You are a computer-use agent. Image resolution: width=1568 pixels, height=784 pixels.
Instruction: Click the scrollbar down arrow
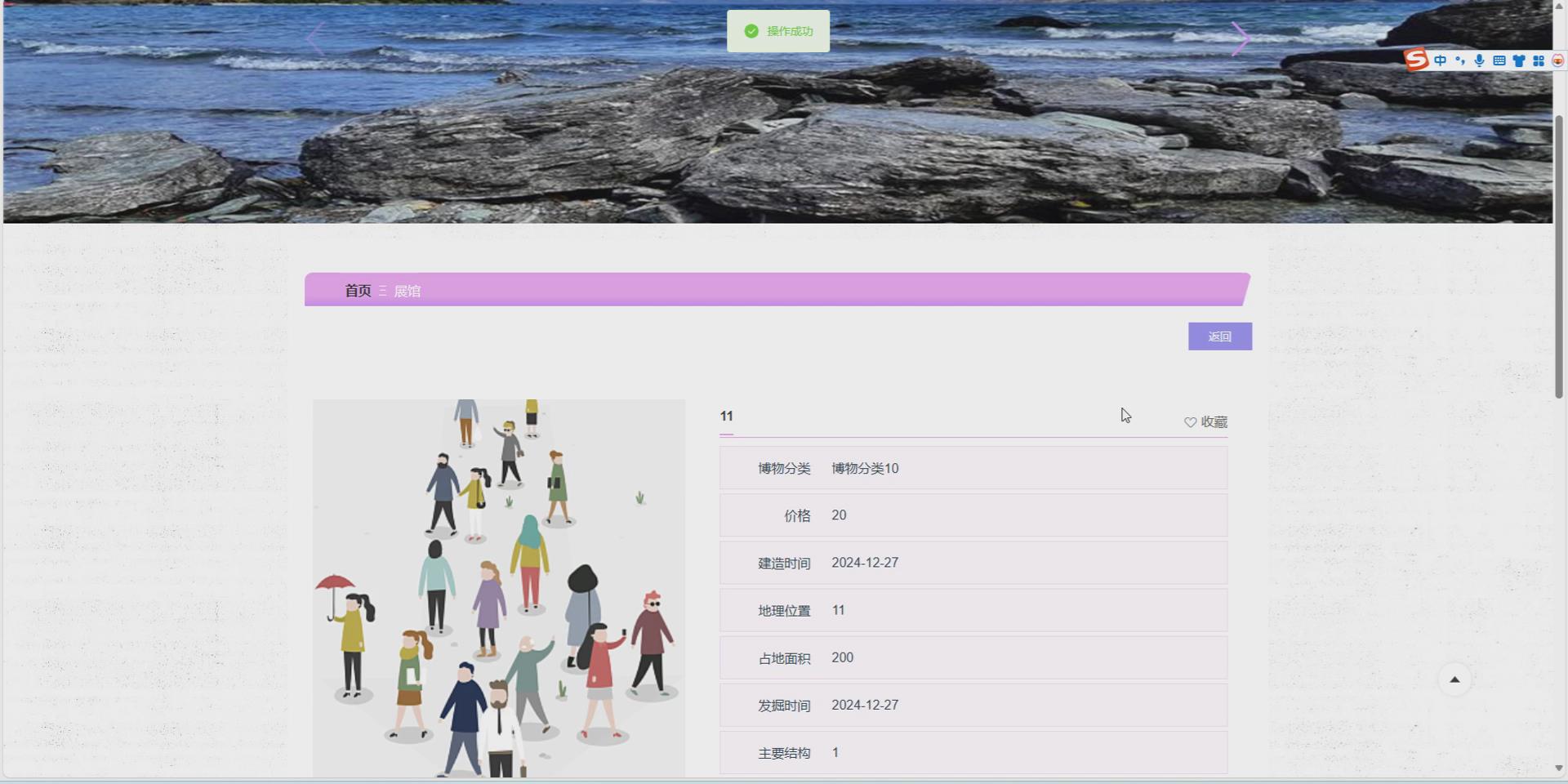tap(1559, 768)
